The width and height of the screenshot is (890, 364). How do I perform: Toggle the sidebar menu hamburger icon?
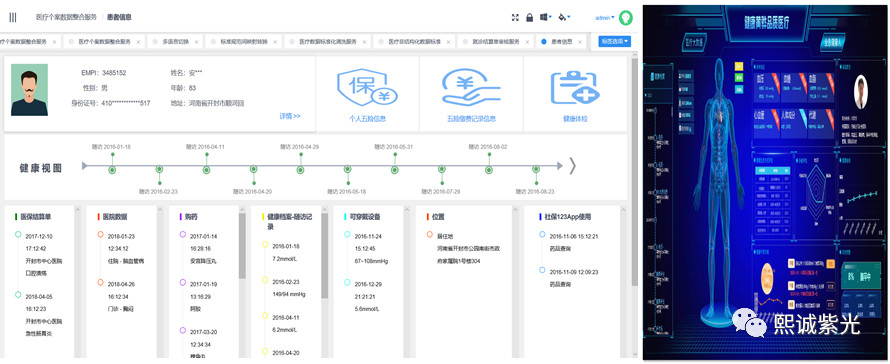pyautogui.click(x=12, y=17)
